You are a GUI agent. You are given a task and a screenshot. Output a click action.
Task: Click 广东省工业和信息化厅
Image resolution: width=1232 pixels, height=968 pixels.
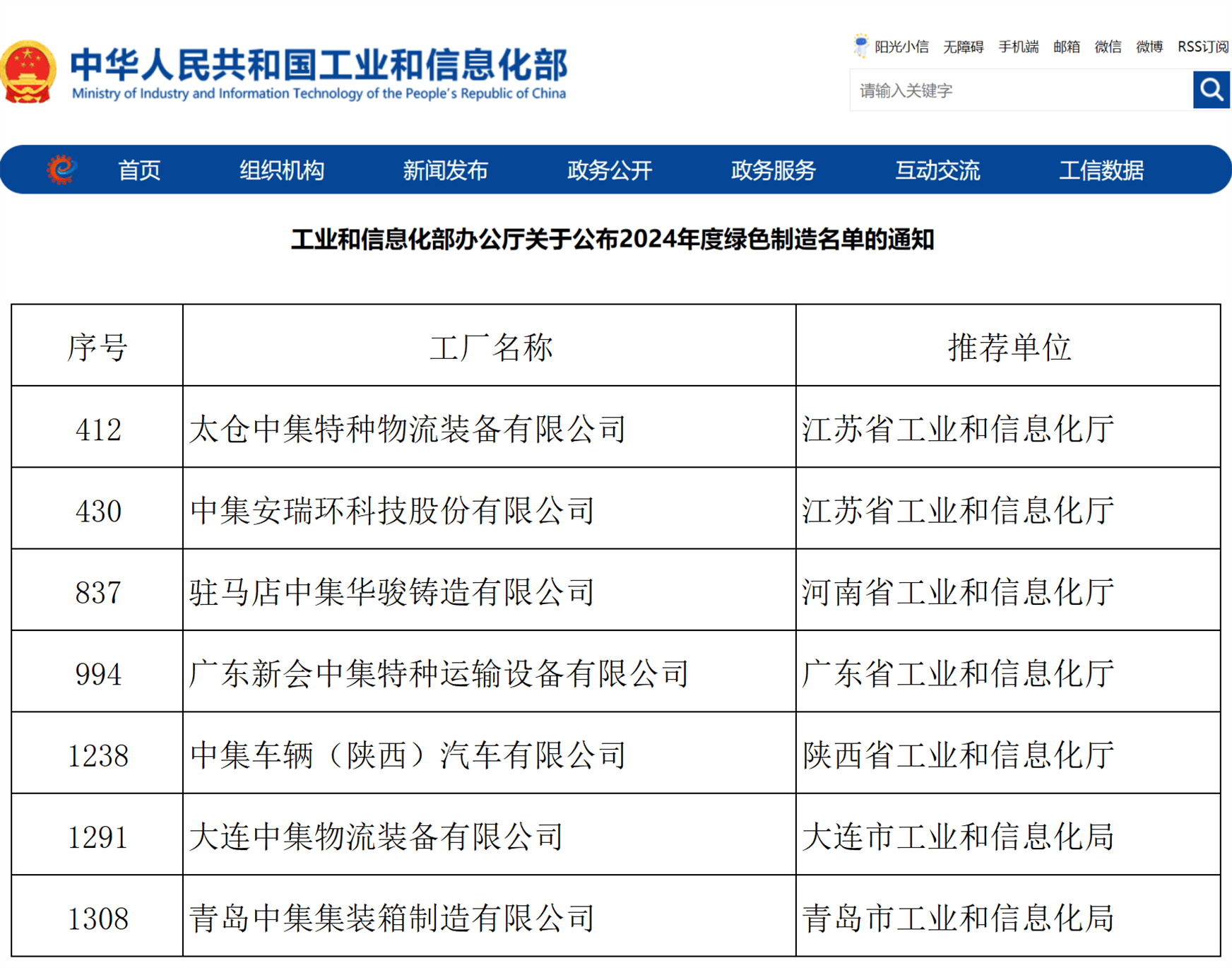958,674
